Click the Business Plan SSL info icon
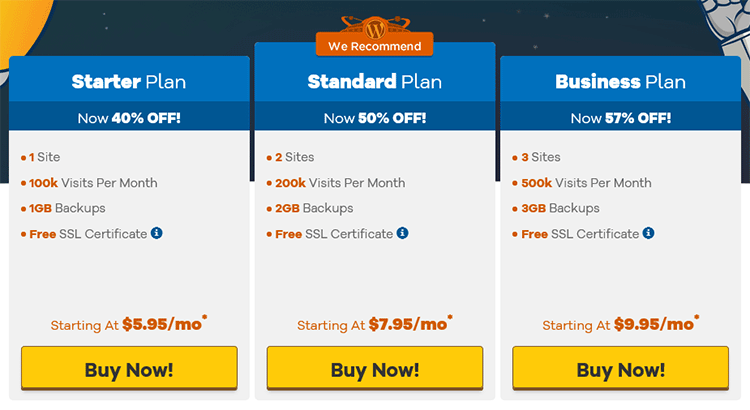The height and width of the screenshot is (410, 750). tap(649, 233)
